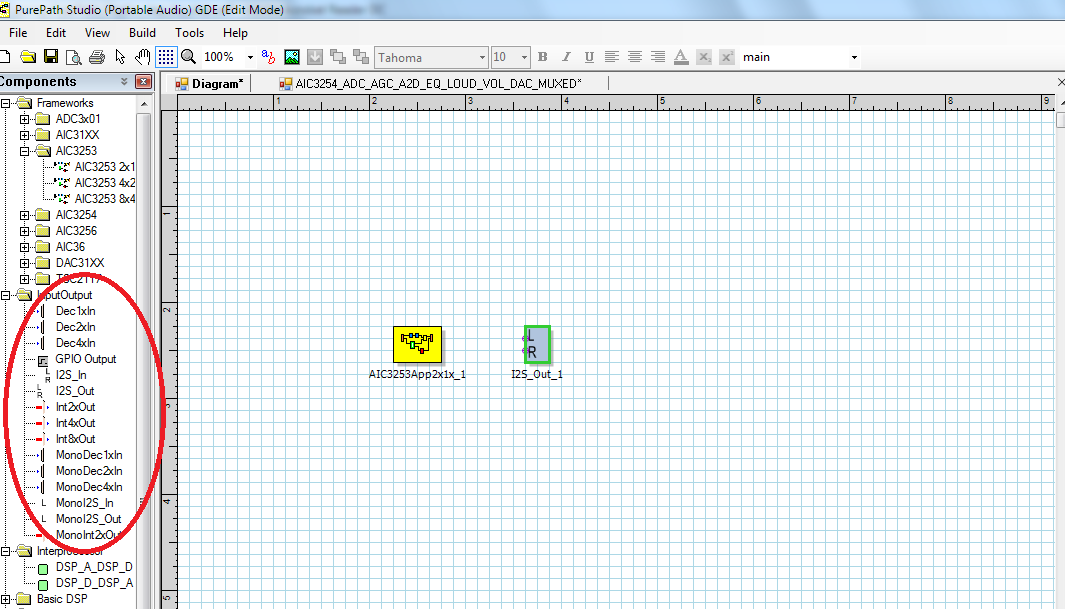The width and height of the screenshot is (1065, 609).
Task: Open the Edit menu
Action: 56,33
